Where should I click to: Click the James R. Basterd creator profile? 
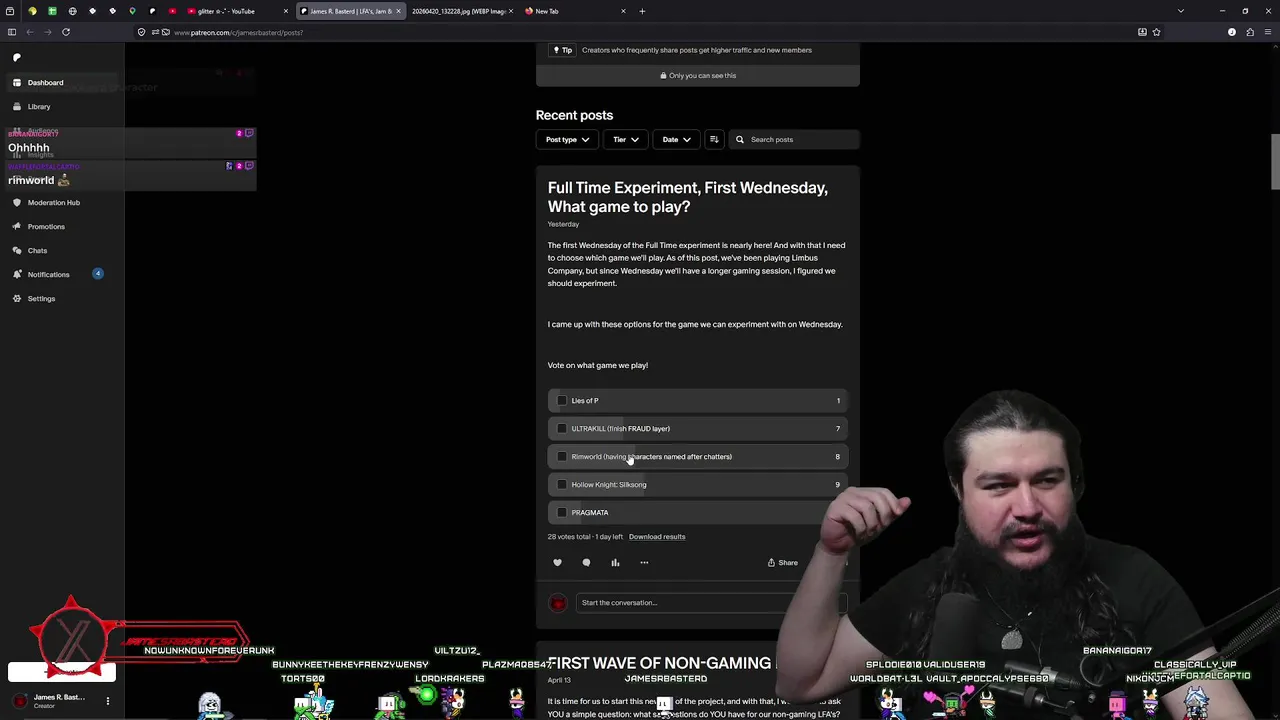[x=50, y=701]
